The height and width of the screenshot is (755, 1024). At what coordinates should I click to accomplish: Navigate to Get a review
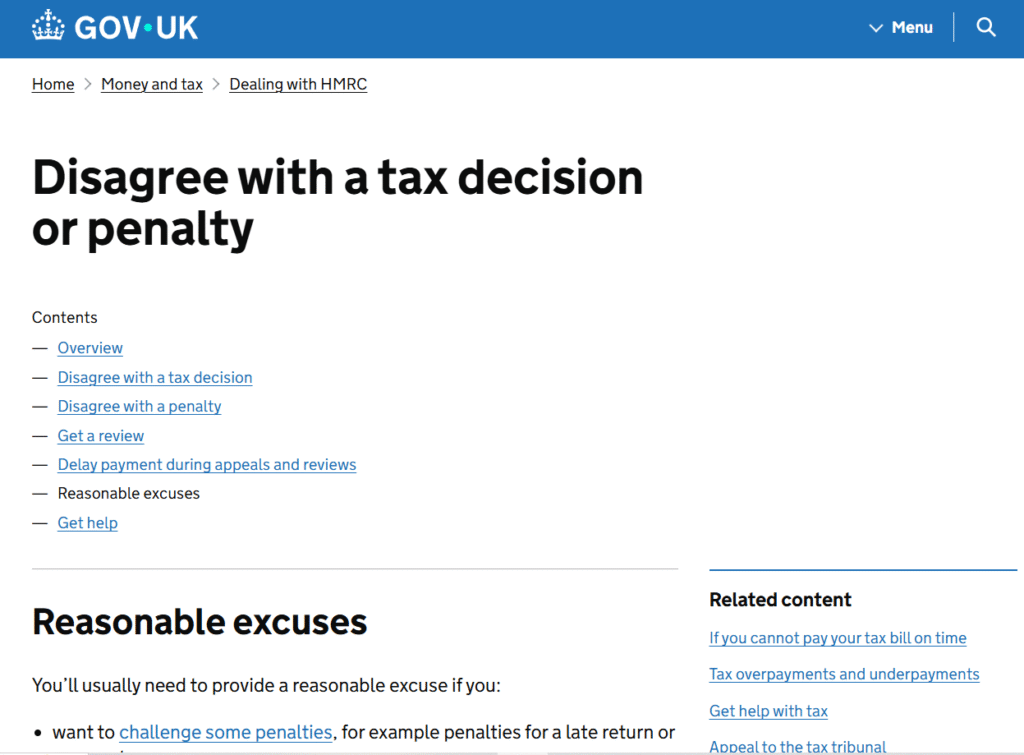point(101,436)
